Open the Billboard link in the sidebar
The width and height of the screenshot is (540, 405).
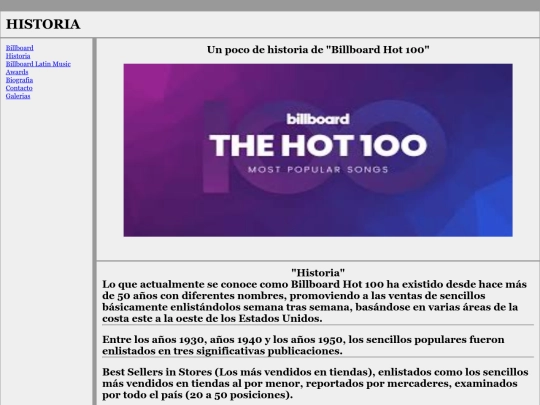pos(20,48)
